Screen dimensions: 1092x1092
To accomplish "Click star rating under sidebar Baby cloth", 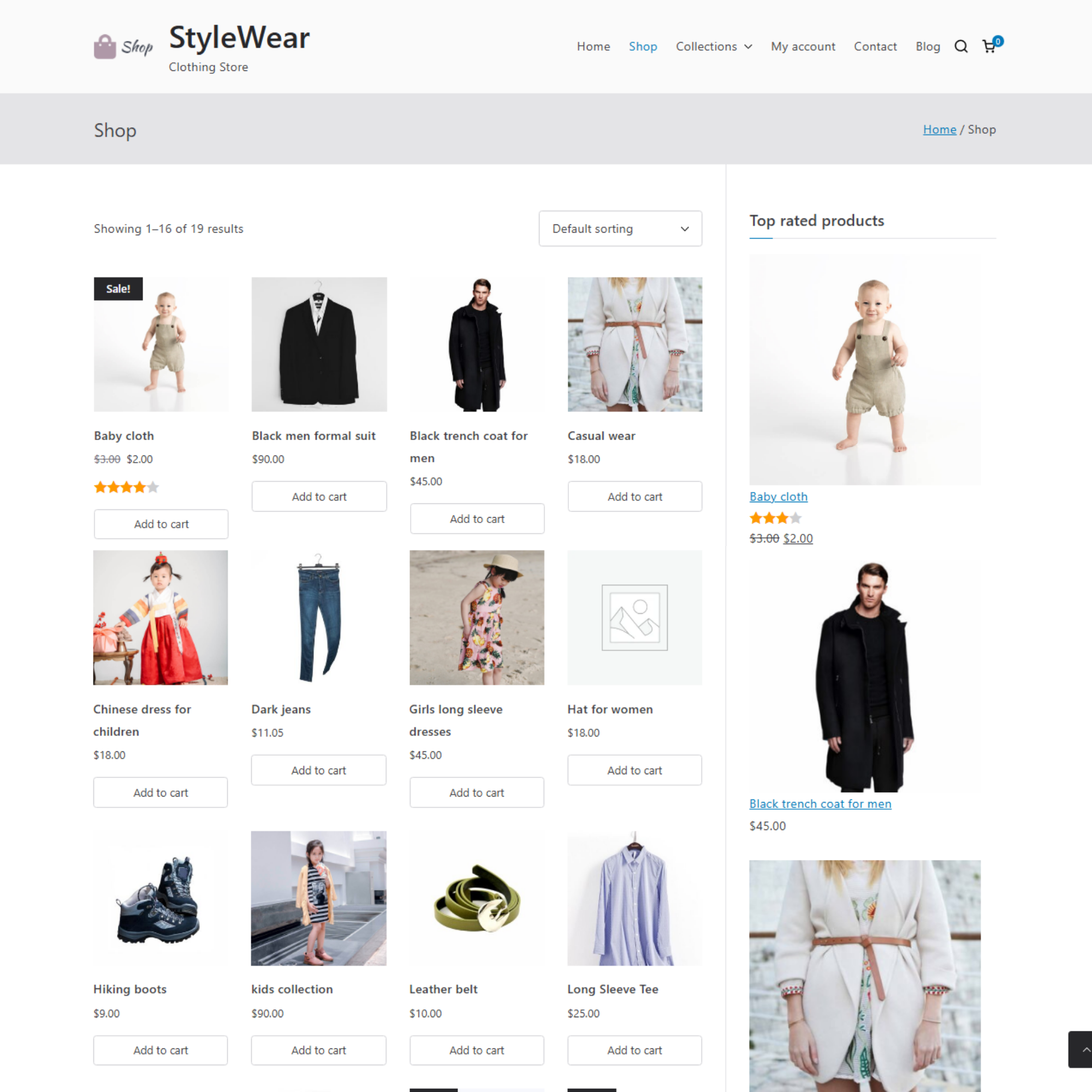I will pyautogui.click(x=775, y=518).
